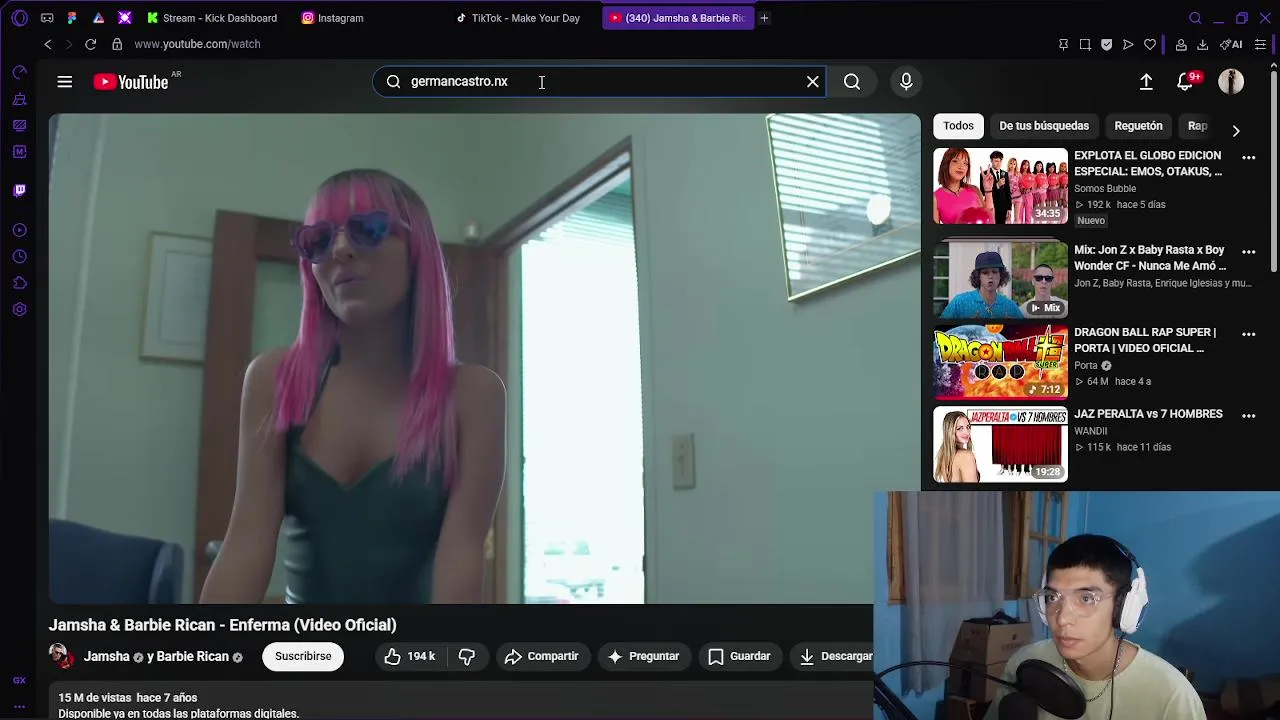1280x720 pixels.
Task: Open JAZ PERALTA vs 7 HOMBRES title
Action: (x=1148, y=414)
